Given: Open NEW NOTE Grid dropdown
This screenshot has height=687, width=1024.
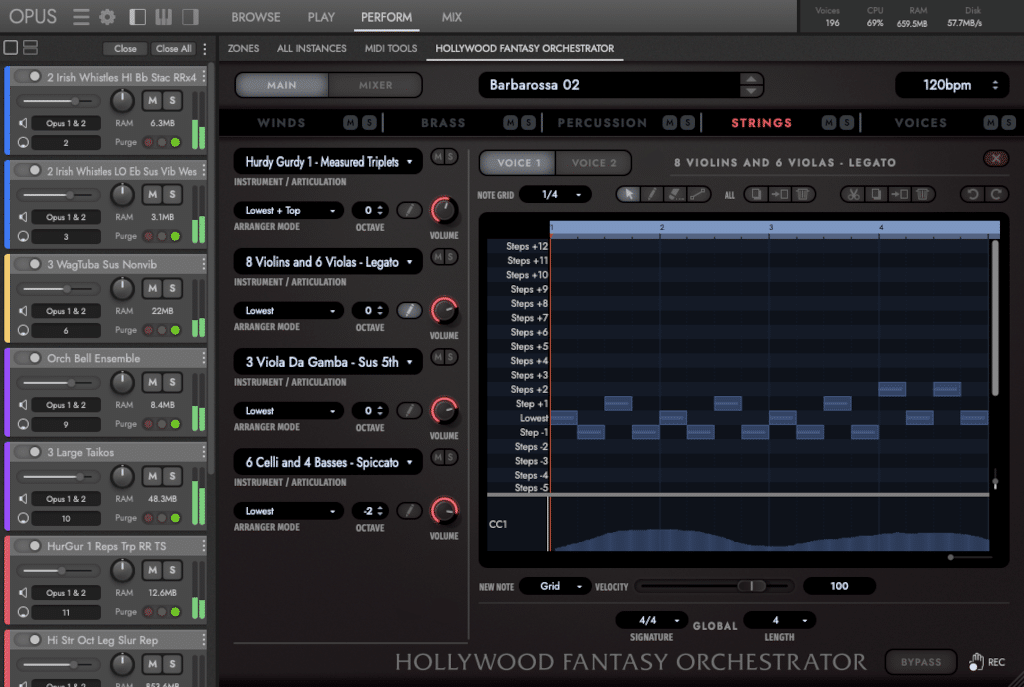Looking at the screenshot, I should tap(555, 586).
